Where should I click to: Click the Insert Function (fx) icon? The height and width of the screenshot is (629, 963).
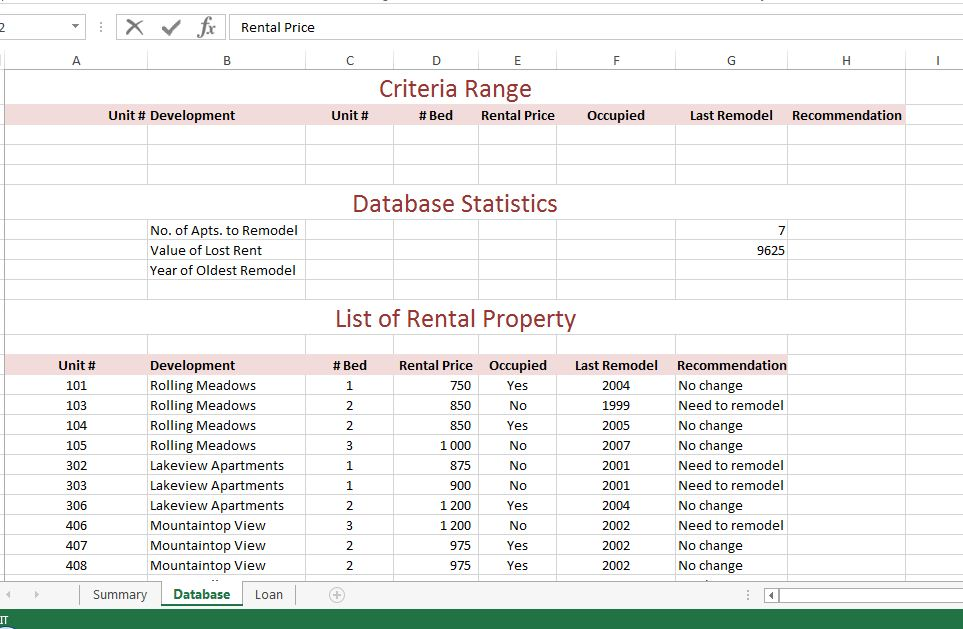(x=207, y=27)
